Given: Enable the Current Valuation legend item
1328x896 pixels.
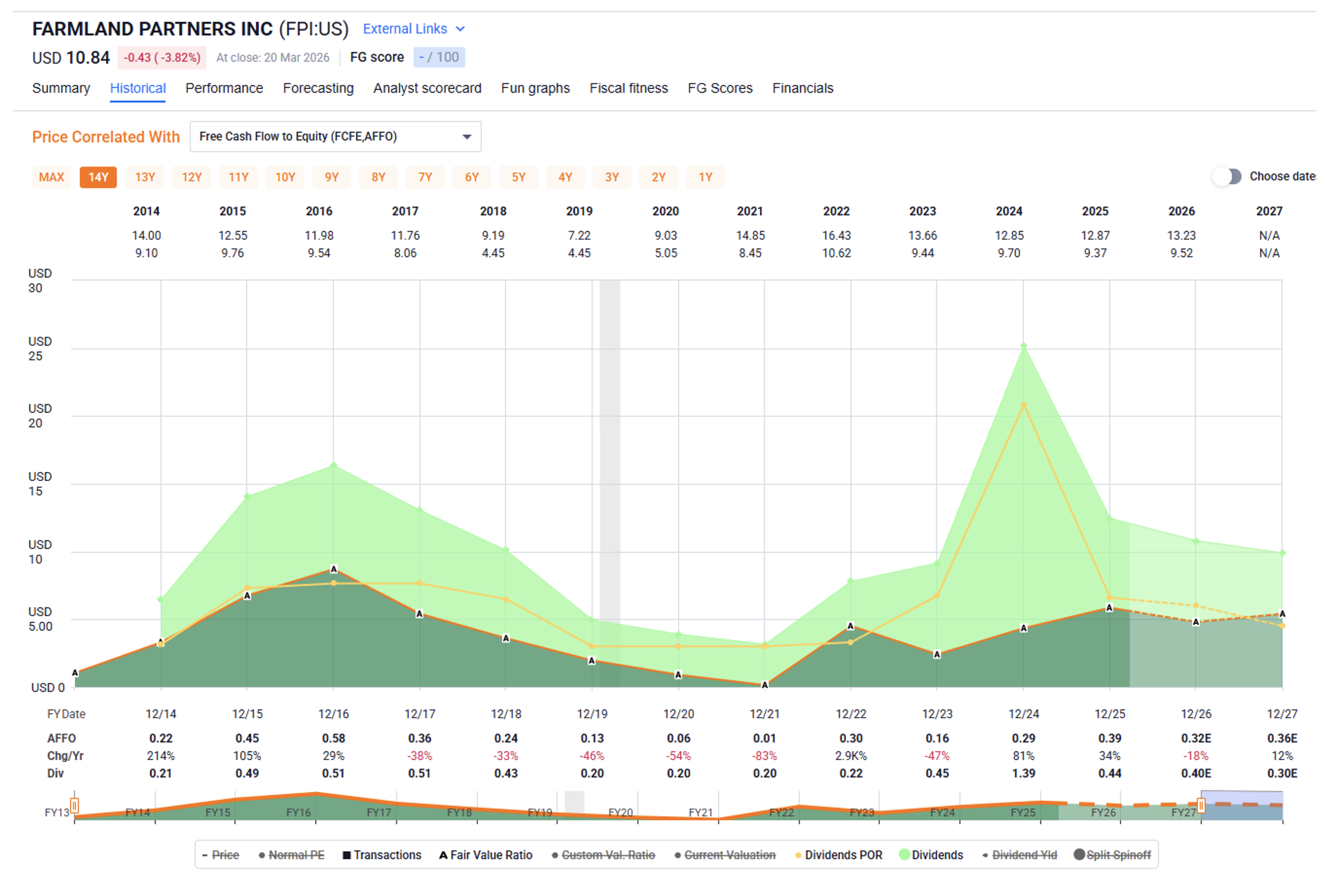Looking at the screenshot, I should (729, 855).
